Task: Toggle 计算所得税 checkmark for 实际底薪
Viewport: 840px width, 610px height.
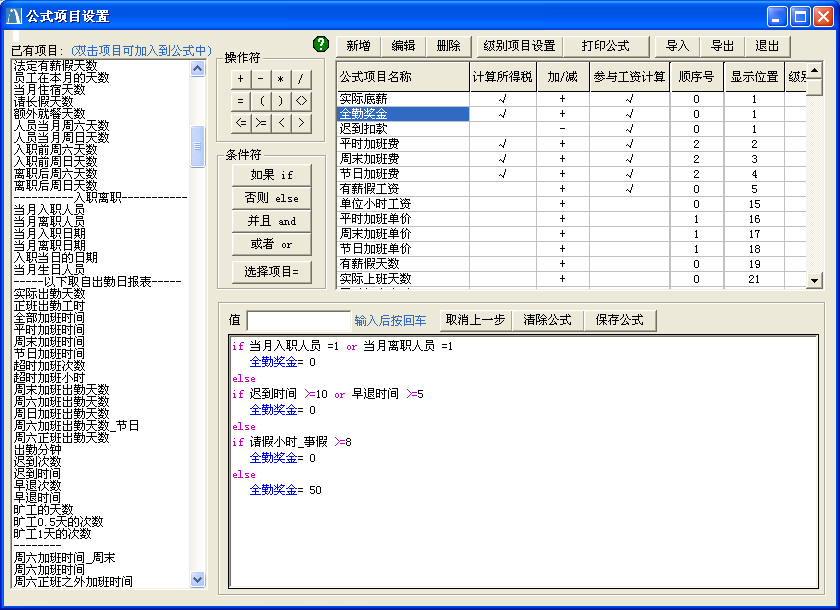Action: [502, 99]
